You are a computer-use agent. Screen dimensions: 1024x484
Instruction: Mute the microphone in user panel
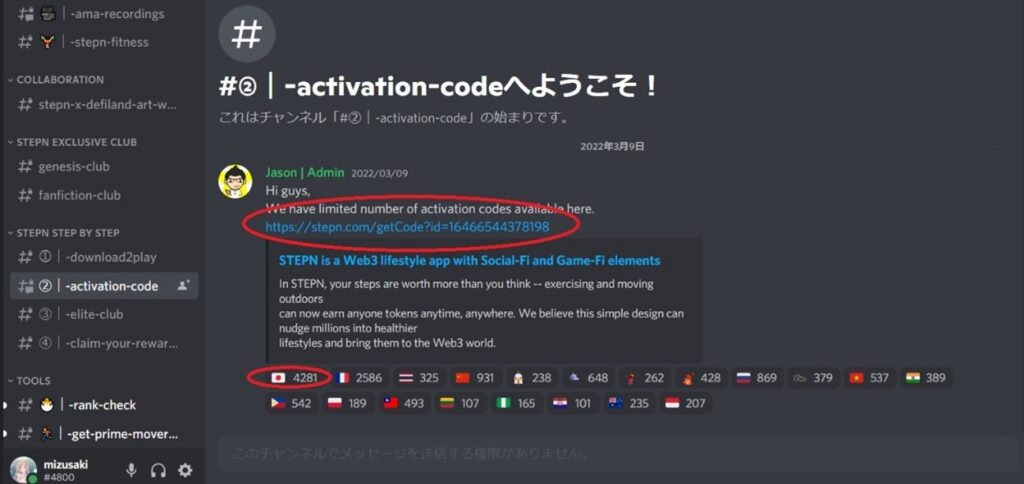click(x=131, y=470)
